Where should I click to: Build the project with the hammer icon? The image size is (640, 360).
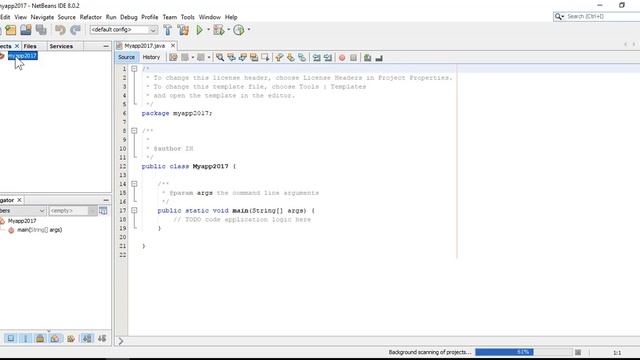(167, 30)
